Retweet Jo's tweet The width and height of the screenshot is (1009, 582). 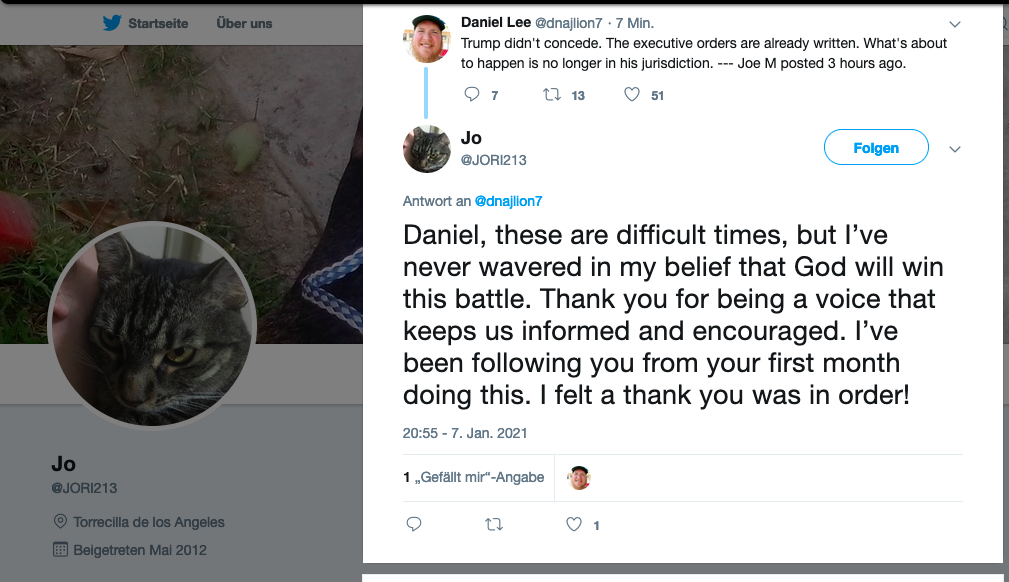coord(493,524)
